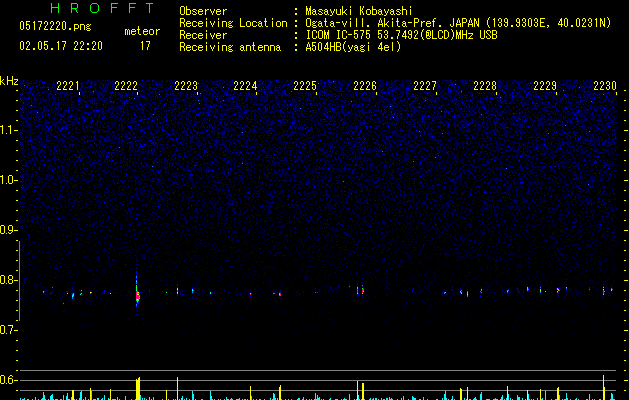Click the Receiver label
This screenshot has height=400, width=629.
coord(203,35)
